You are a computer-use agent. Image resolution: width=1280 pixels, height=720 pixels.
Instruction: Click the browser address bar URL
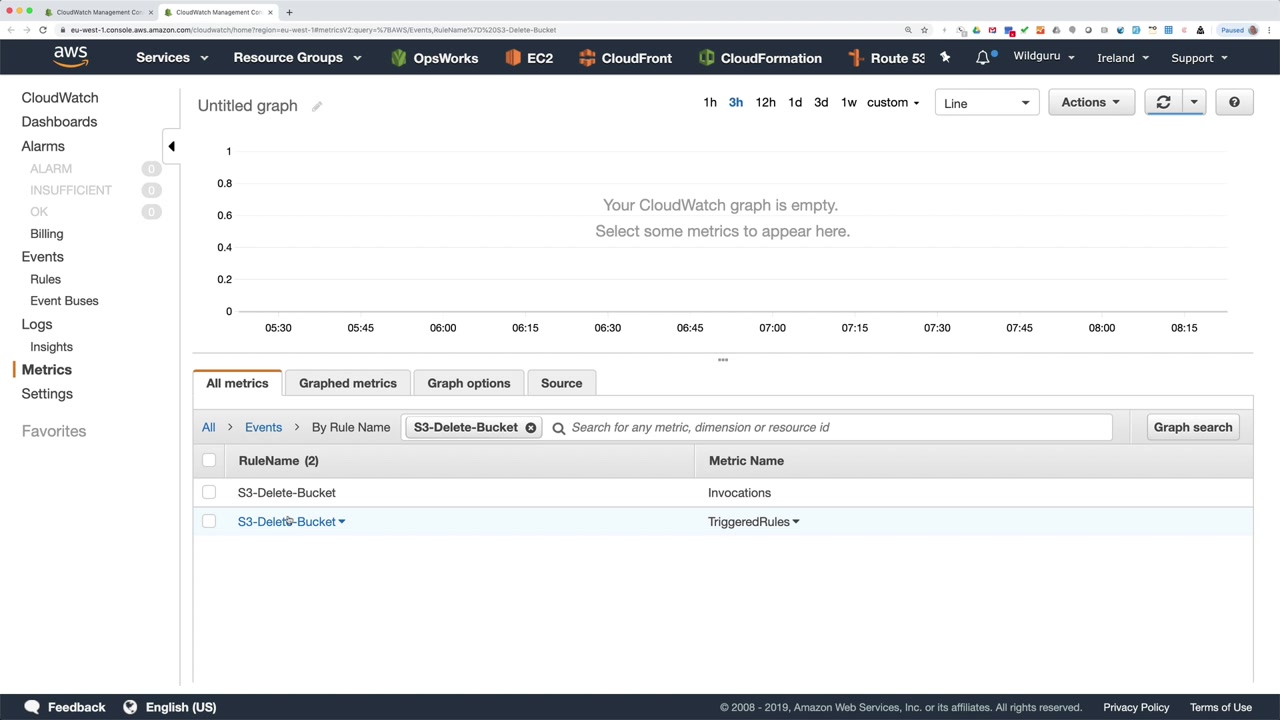313,30
